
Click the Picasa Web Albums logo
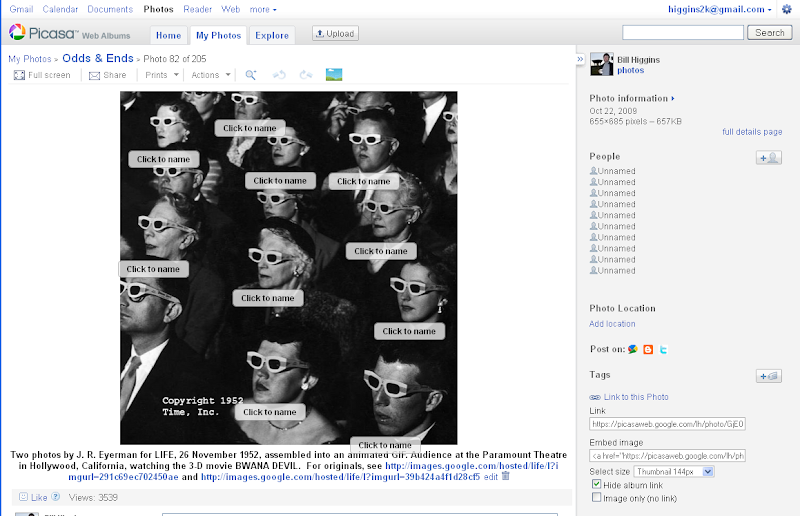coord(69,33)
